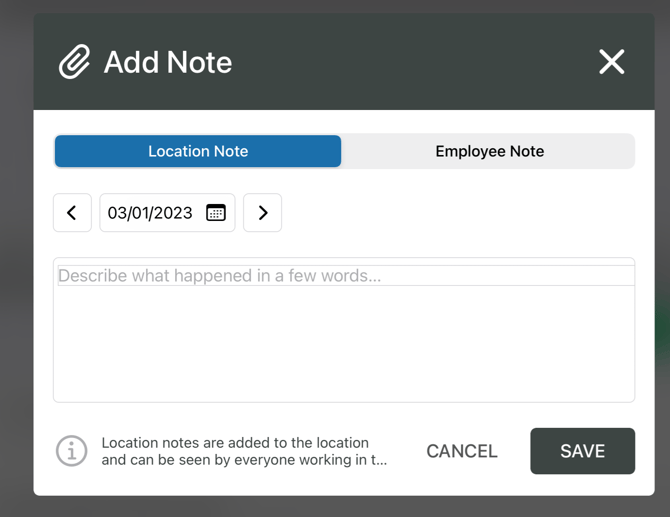This screenshot has height=517, width=670.
Task: Save the note
Action: coord(582,451)
